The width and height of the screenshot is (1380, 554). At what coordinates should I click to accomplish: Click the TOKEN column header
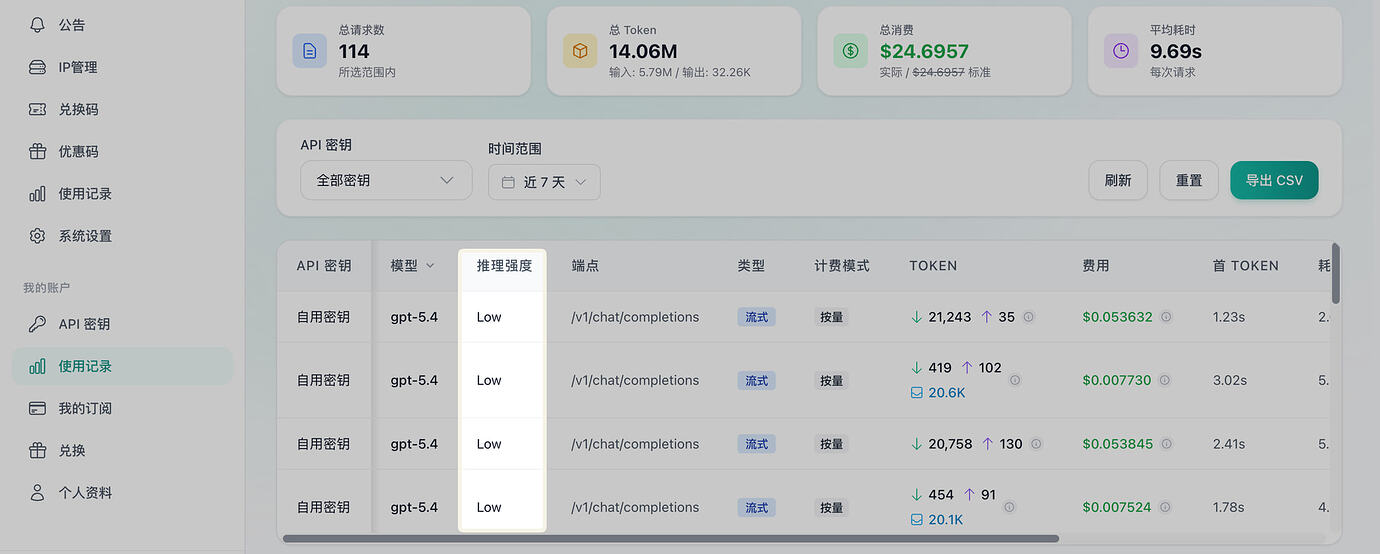[x=933, y=266]
